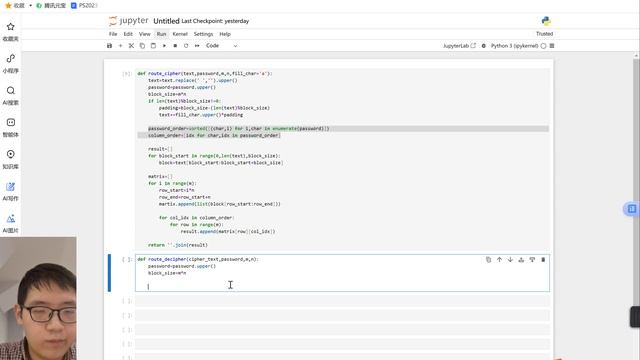Click the highlighted password_order line
Screen dimensions: 640x360
239,129
